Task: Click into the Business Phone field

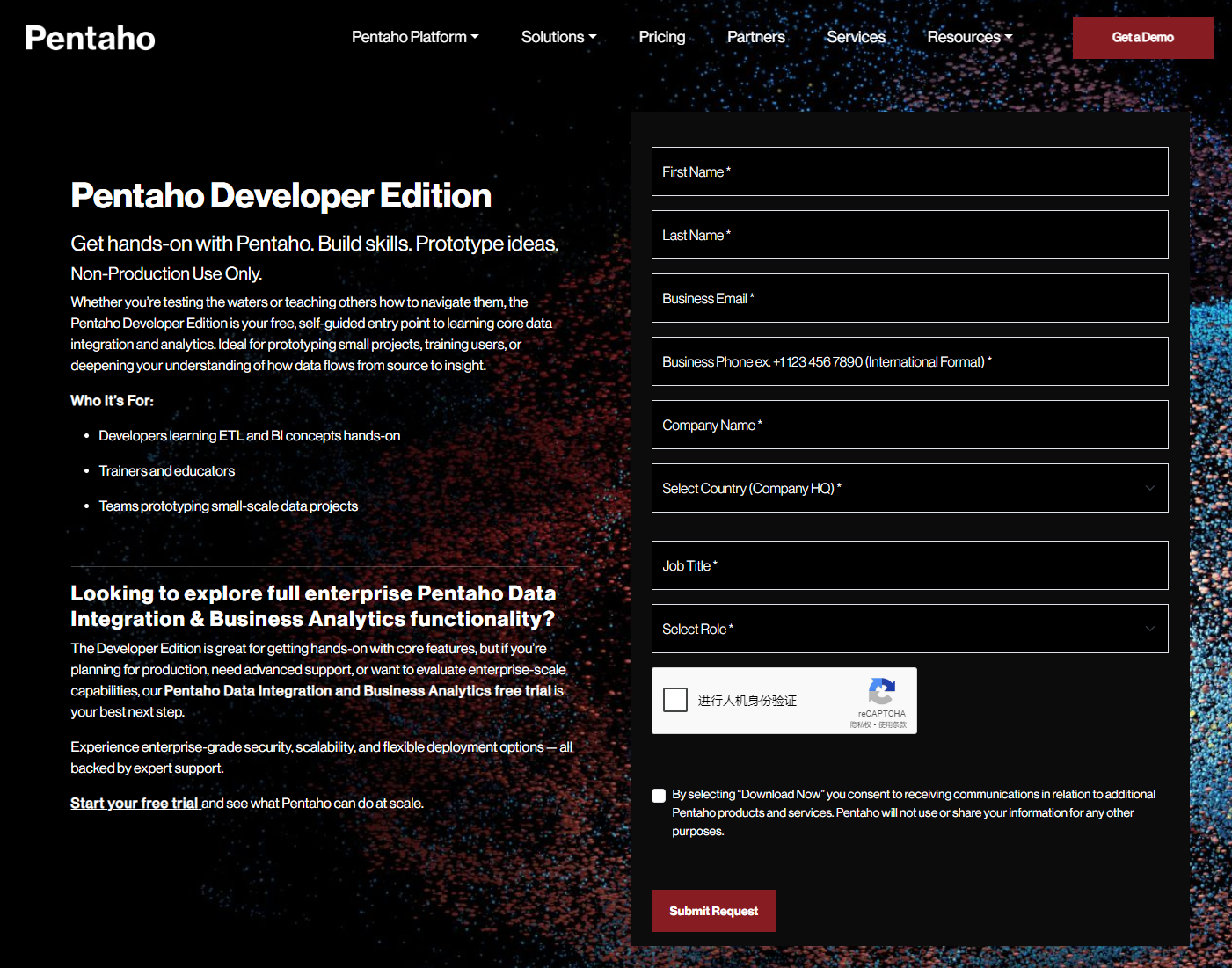Action: 910,361
